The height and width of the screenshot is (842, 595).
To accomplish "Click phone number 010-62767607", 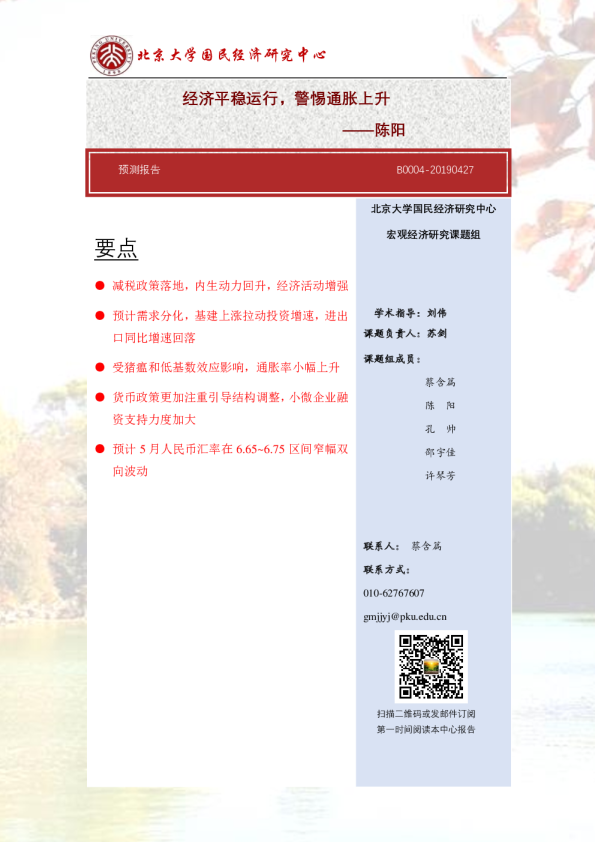I will pyautogui.click(x=394, y=593).
